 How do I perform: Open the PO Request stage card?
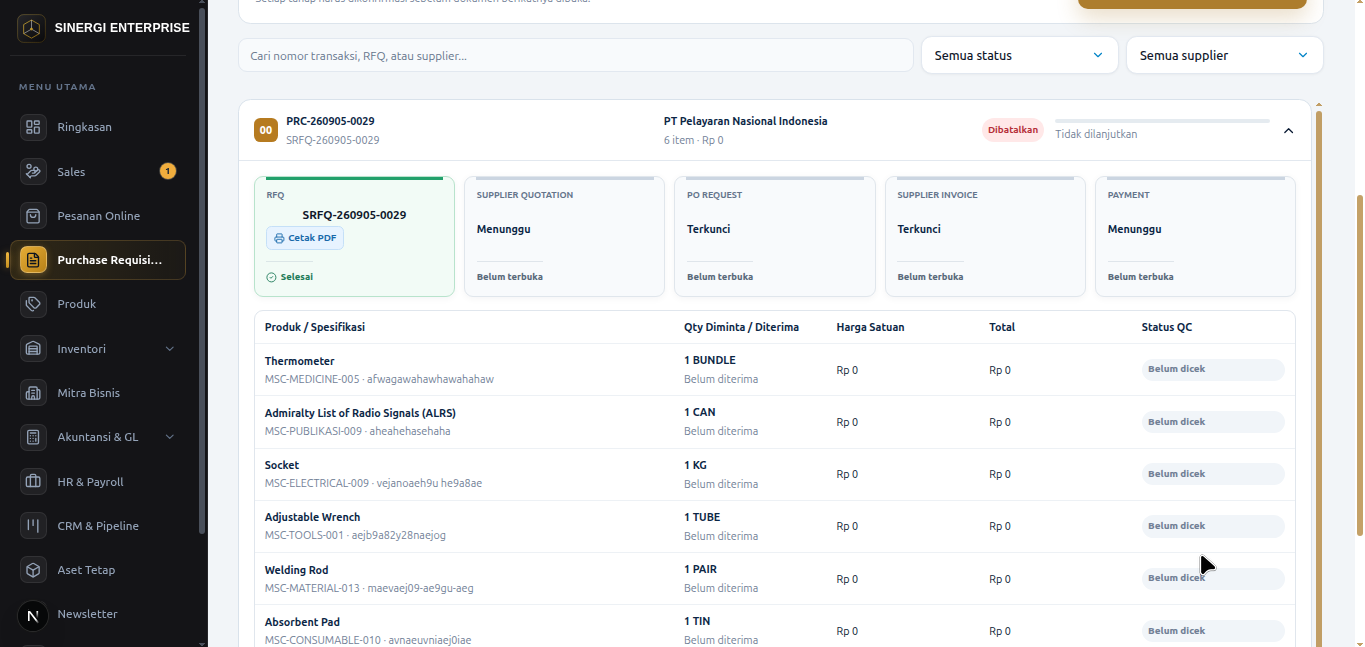click(775, 237)
